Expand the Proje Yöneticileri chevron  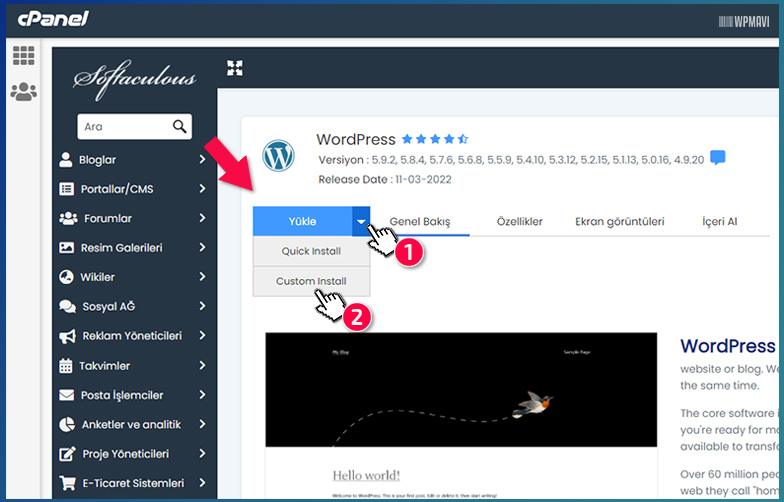(202, 454)
